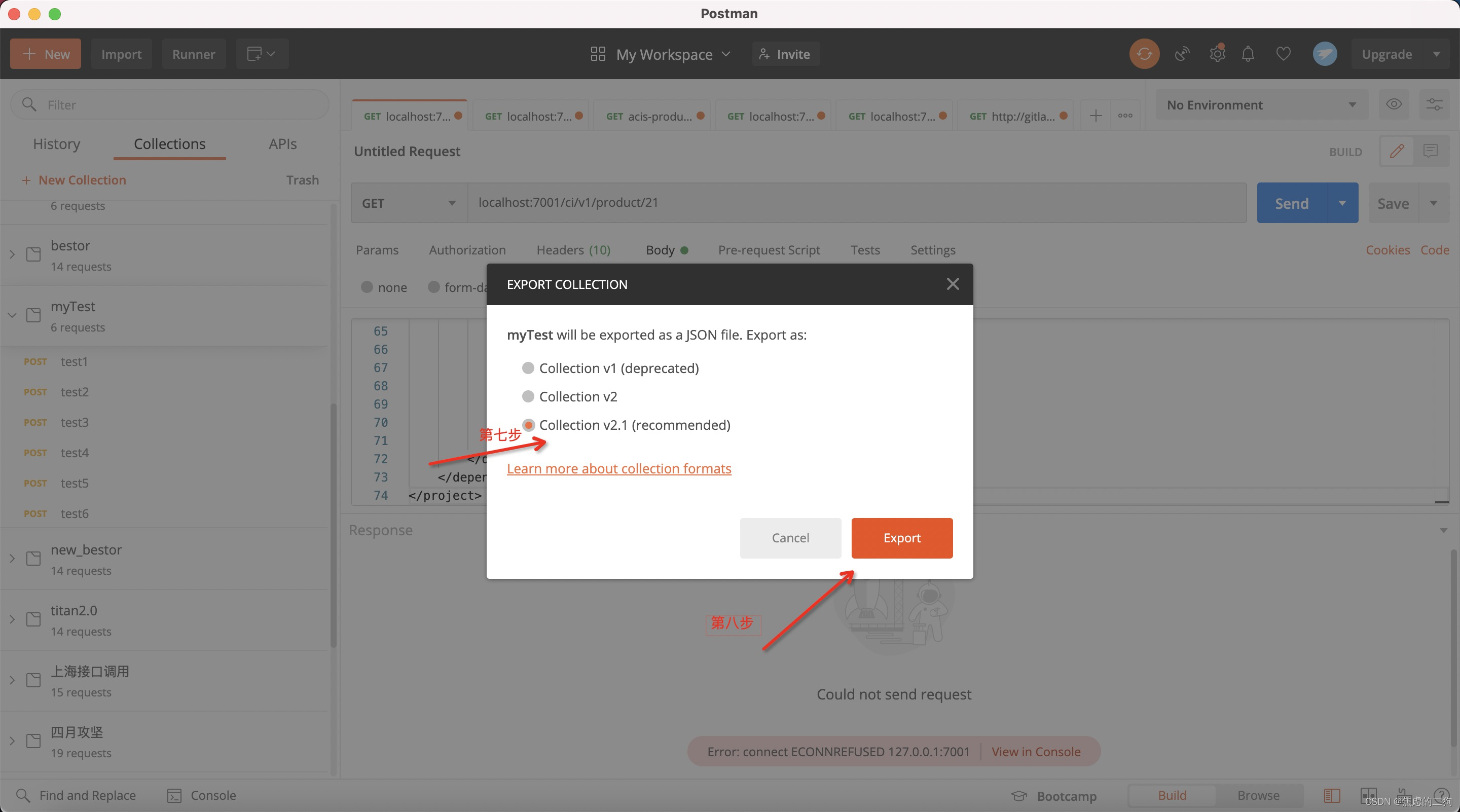
Task: Open the capture requests satellite icon
Action: [1182, 54]
